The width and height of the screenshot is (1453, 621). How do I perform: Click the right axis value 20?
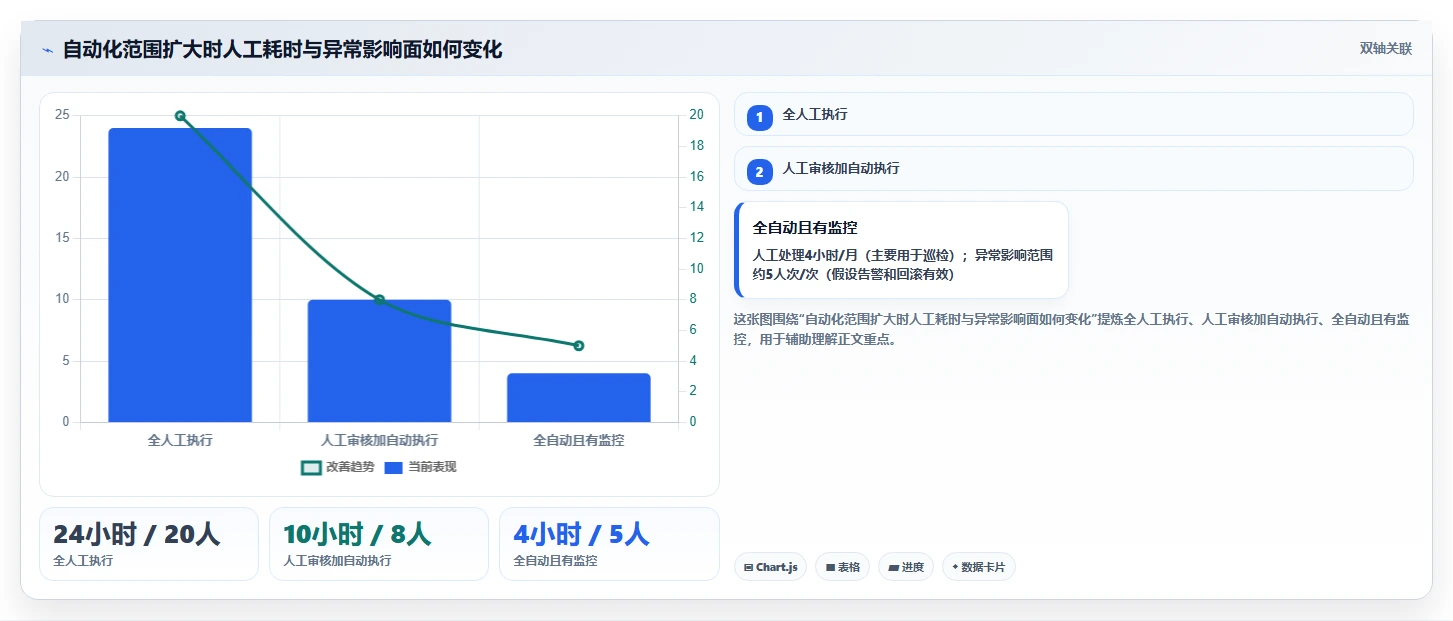697,115
